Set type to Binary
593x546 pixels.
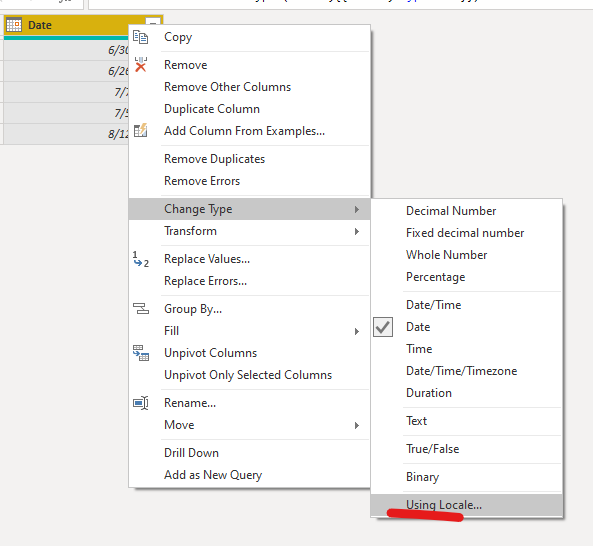tap(466, 477)
